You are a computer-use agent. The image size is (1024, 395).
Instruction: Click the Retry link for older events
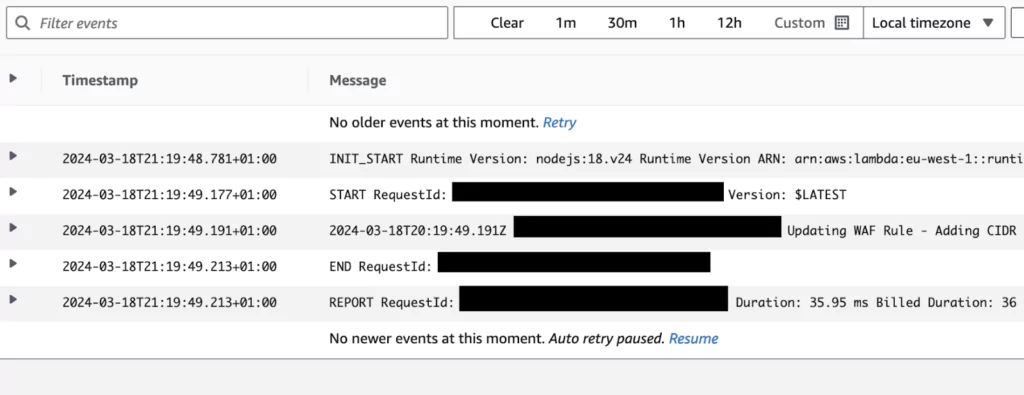pos(560,122)
